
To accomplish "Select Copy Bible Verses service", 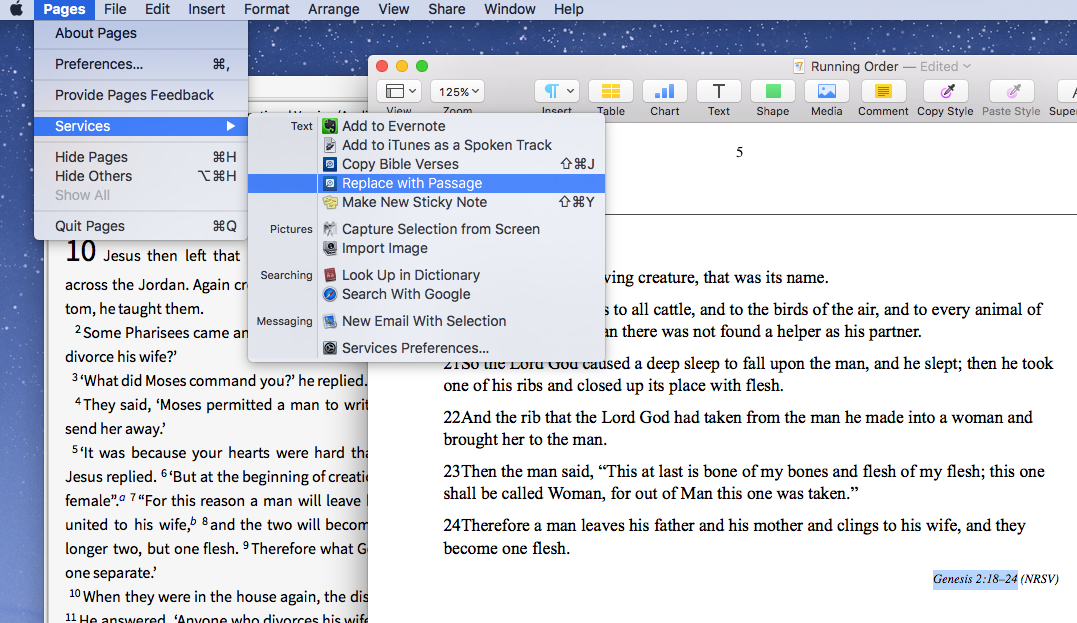I will tap(427, 164).
